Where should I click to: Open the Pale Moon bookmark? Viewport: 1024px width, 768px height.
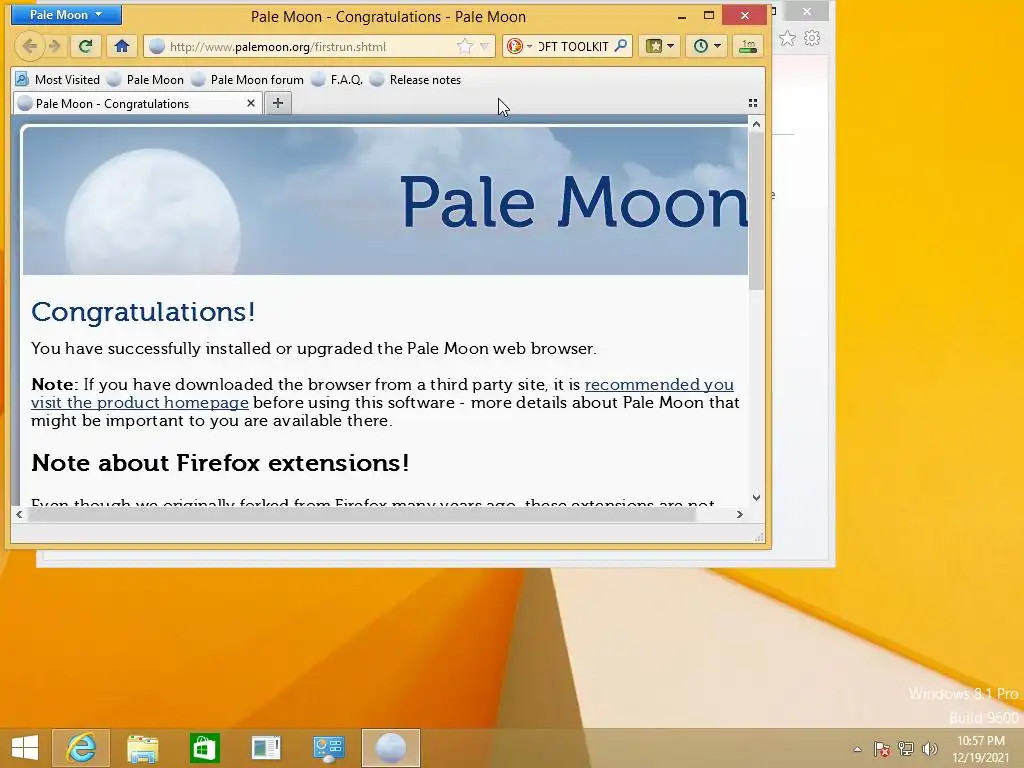coord(146,80)
